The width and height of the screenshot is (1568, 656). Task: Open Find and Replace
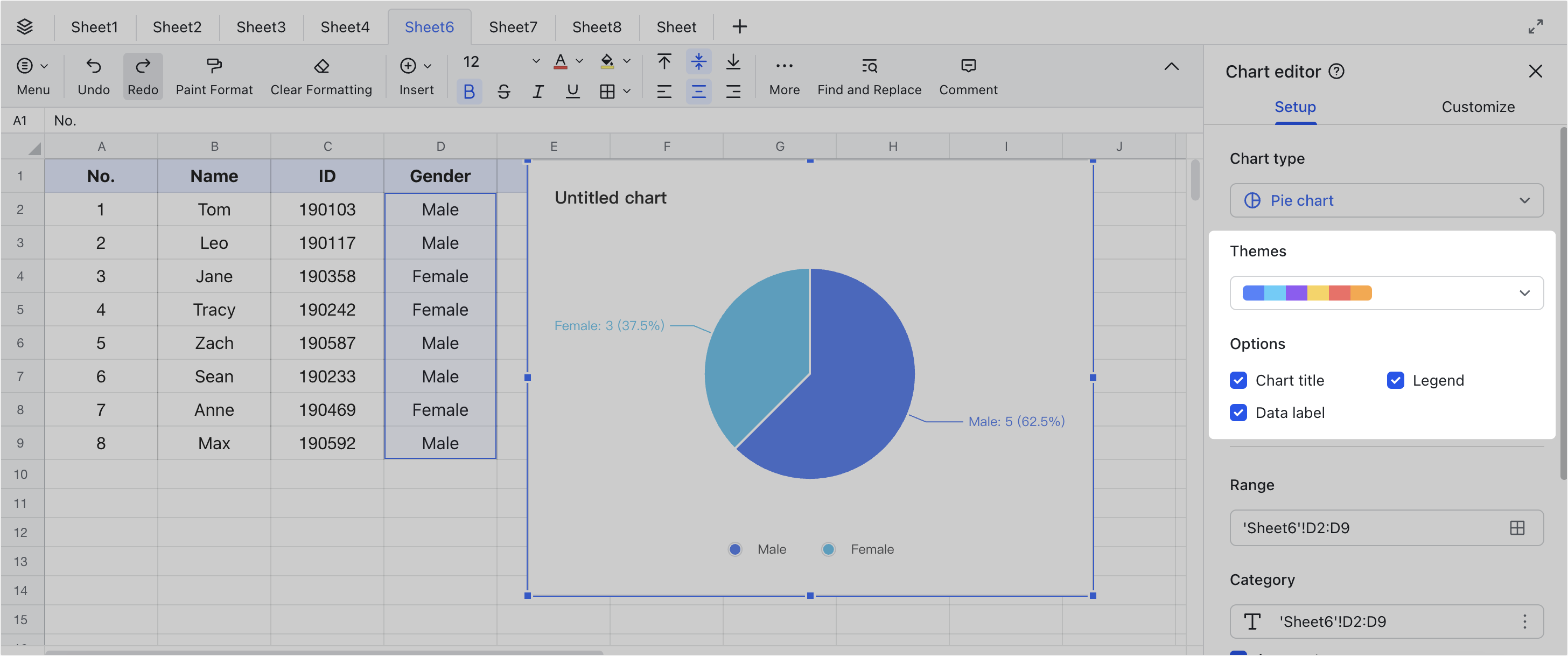(x=869, y=74)
